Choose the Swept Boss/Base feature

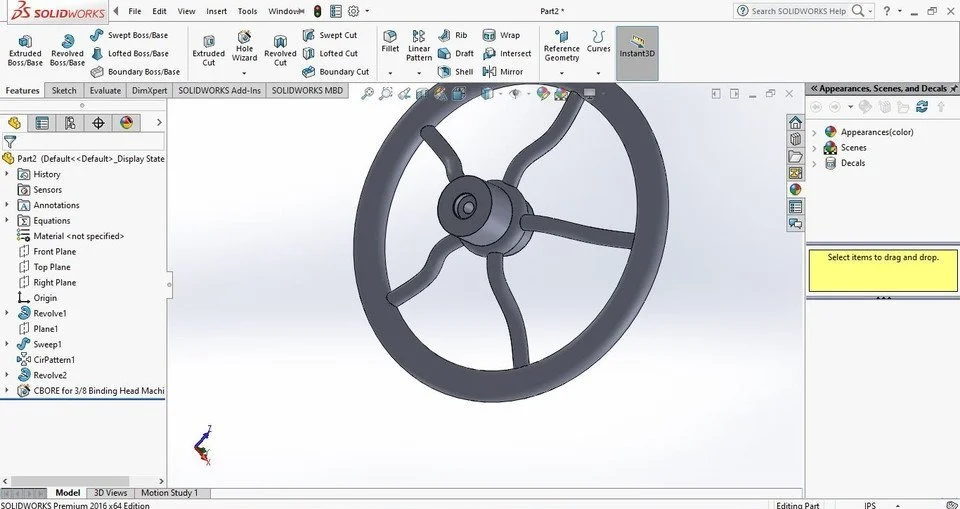pos(129,35)
